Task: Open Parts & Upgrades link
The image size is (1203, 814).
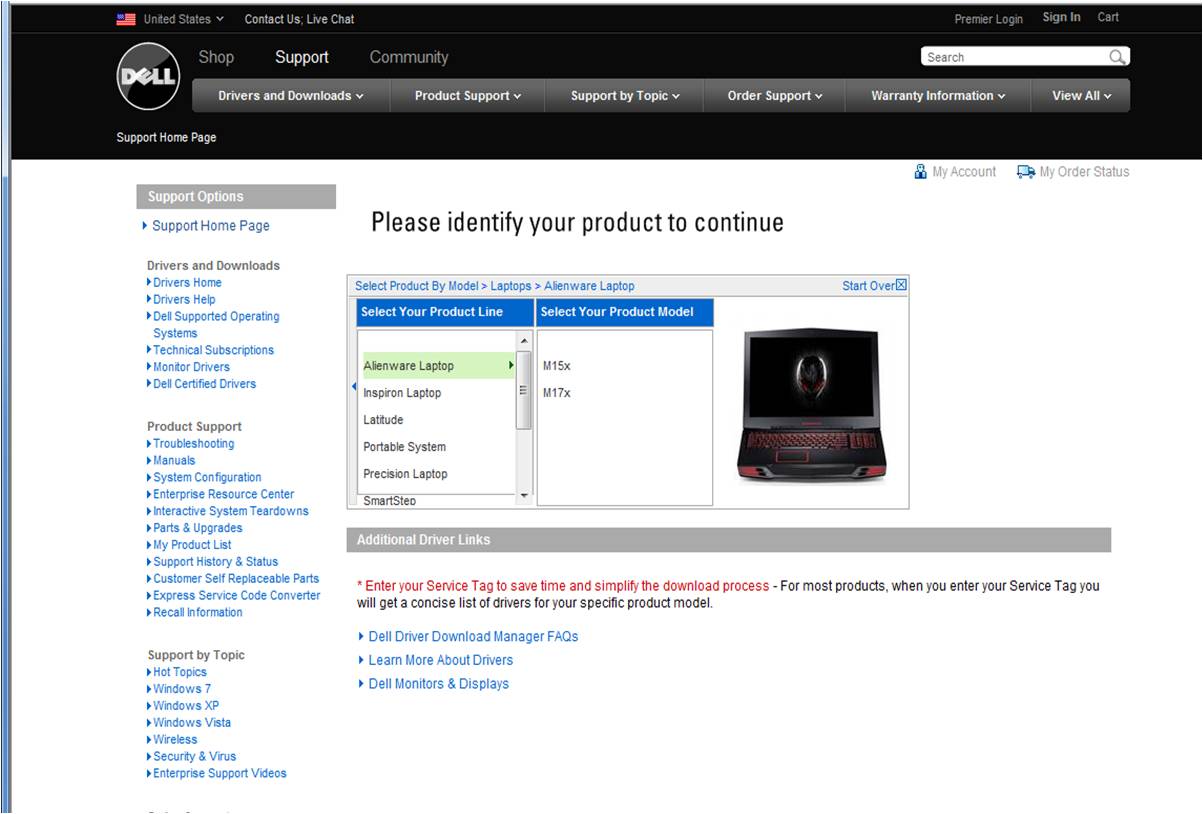Action: coord(198,528)
